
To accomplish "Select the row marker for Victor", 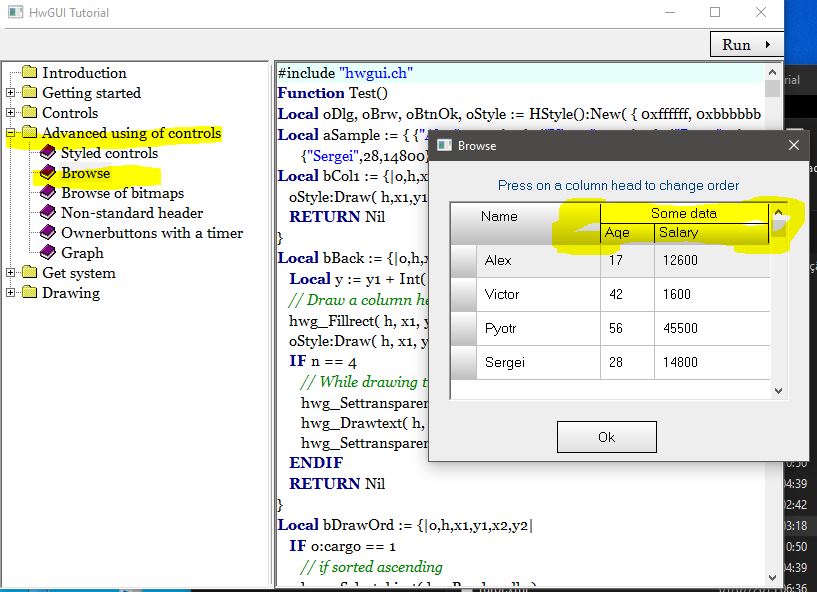I will (463, 295).
